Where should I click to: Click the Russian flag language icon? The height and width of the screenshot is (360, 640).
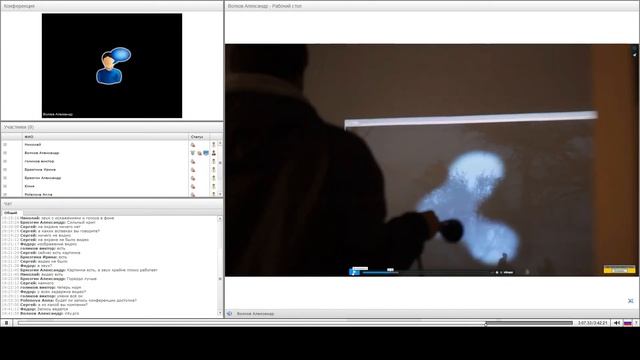click(628, 323)
